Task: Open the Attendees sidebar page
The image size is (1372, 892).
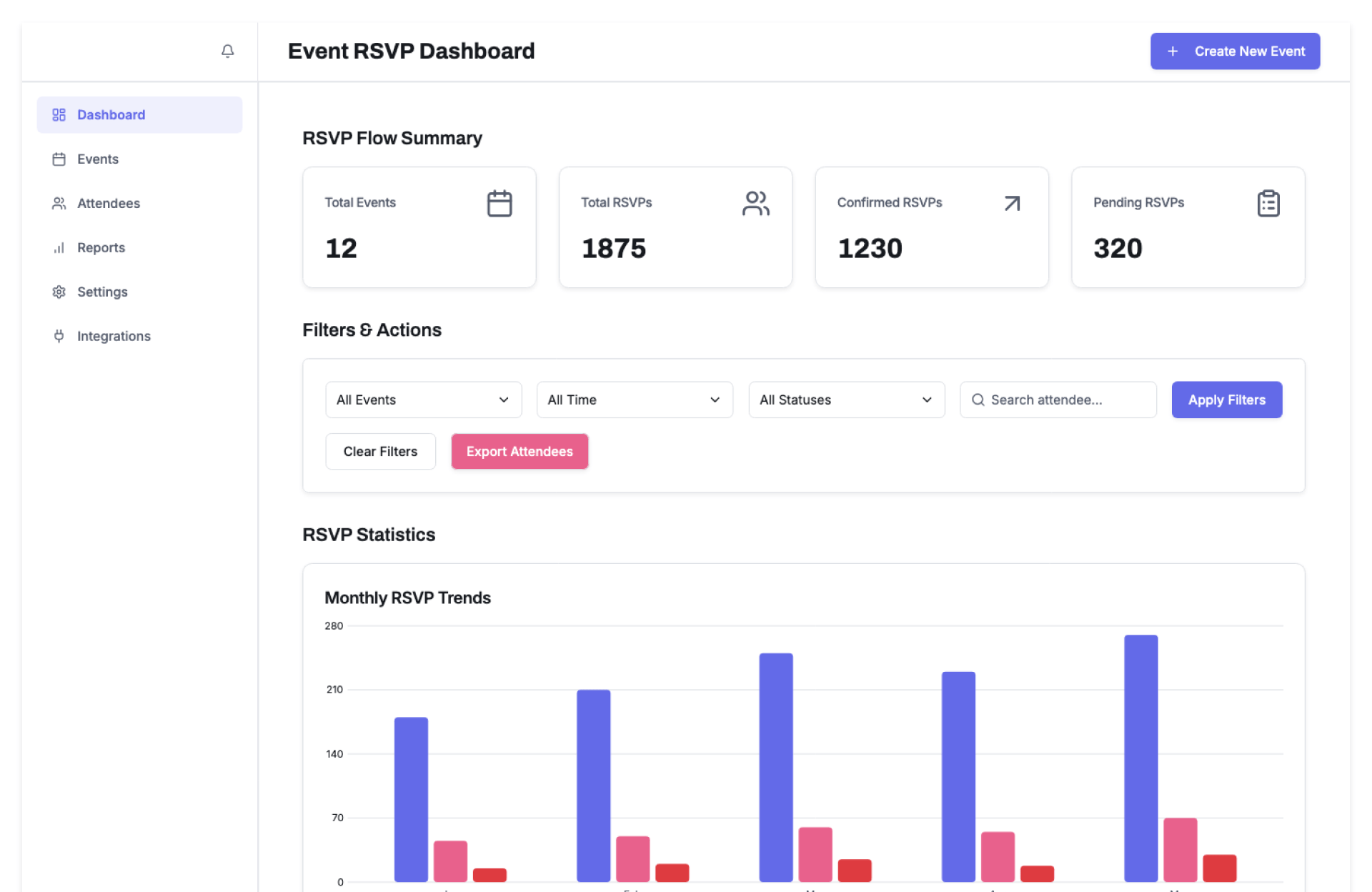Action: click(109, 204)
